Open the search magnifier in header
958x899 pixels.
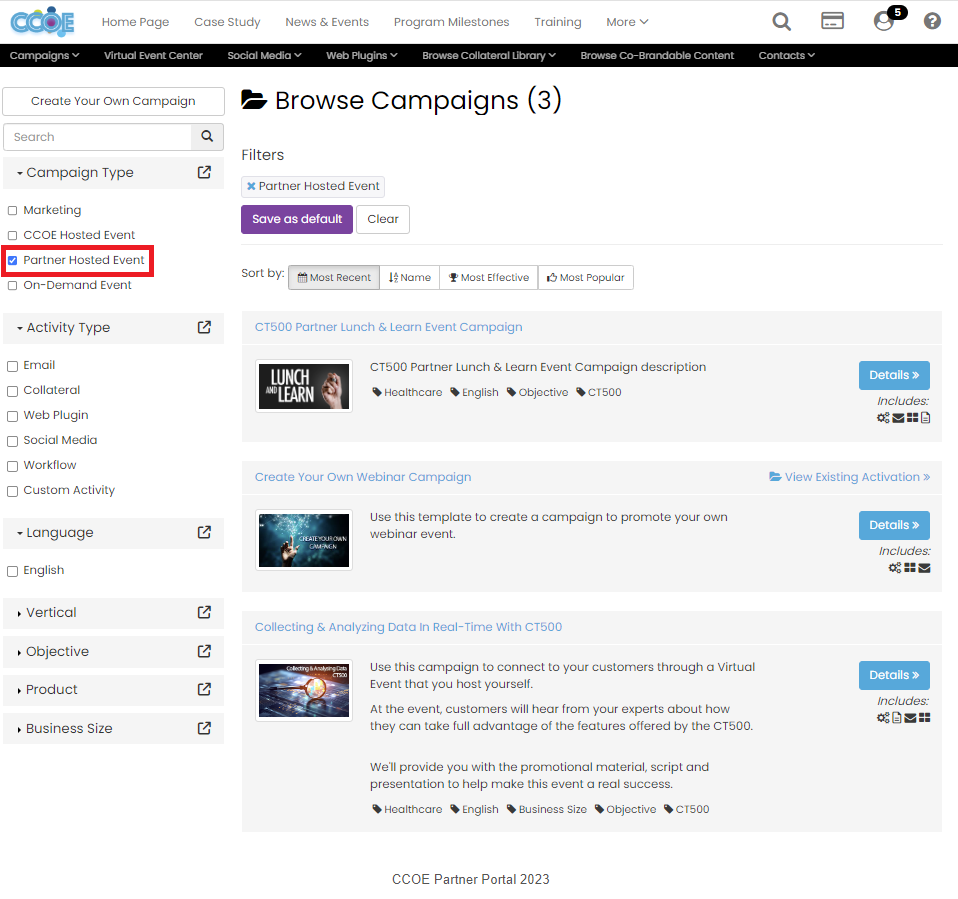point(781,22)
